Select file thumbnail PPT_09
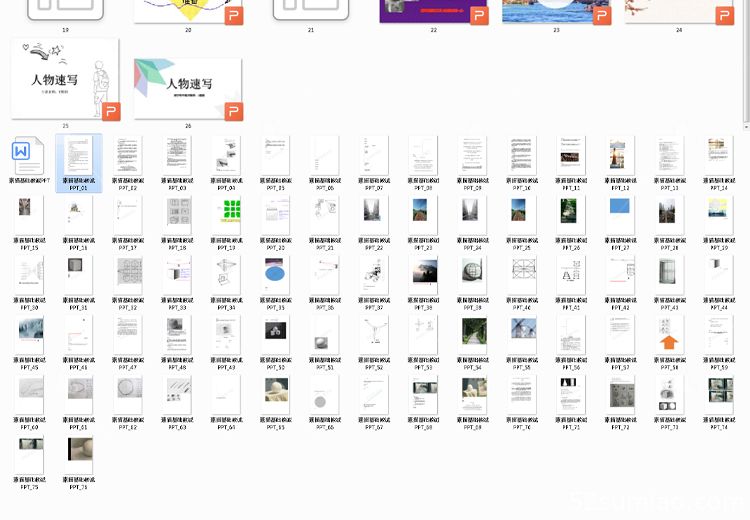Viewport: 750px width, 520px height. [x=473, y=155]
